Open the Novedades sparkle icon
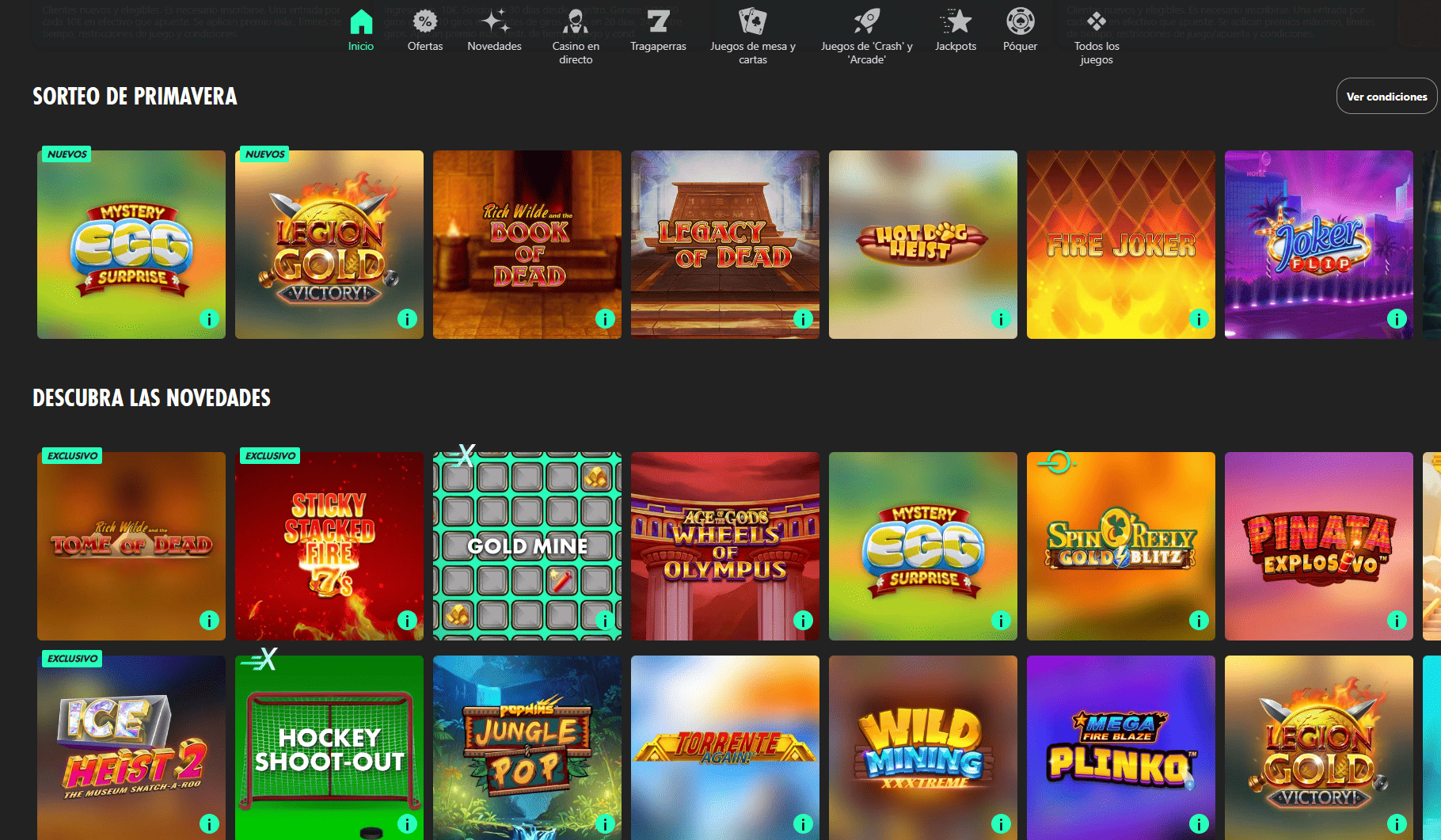Screen dimensions: 1441x840 [x=495, y=21]
